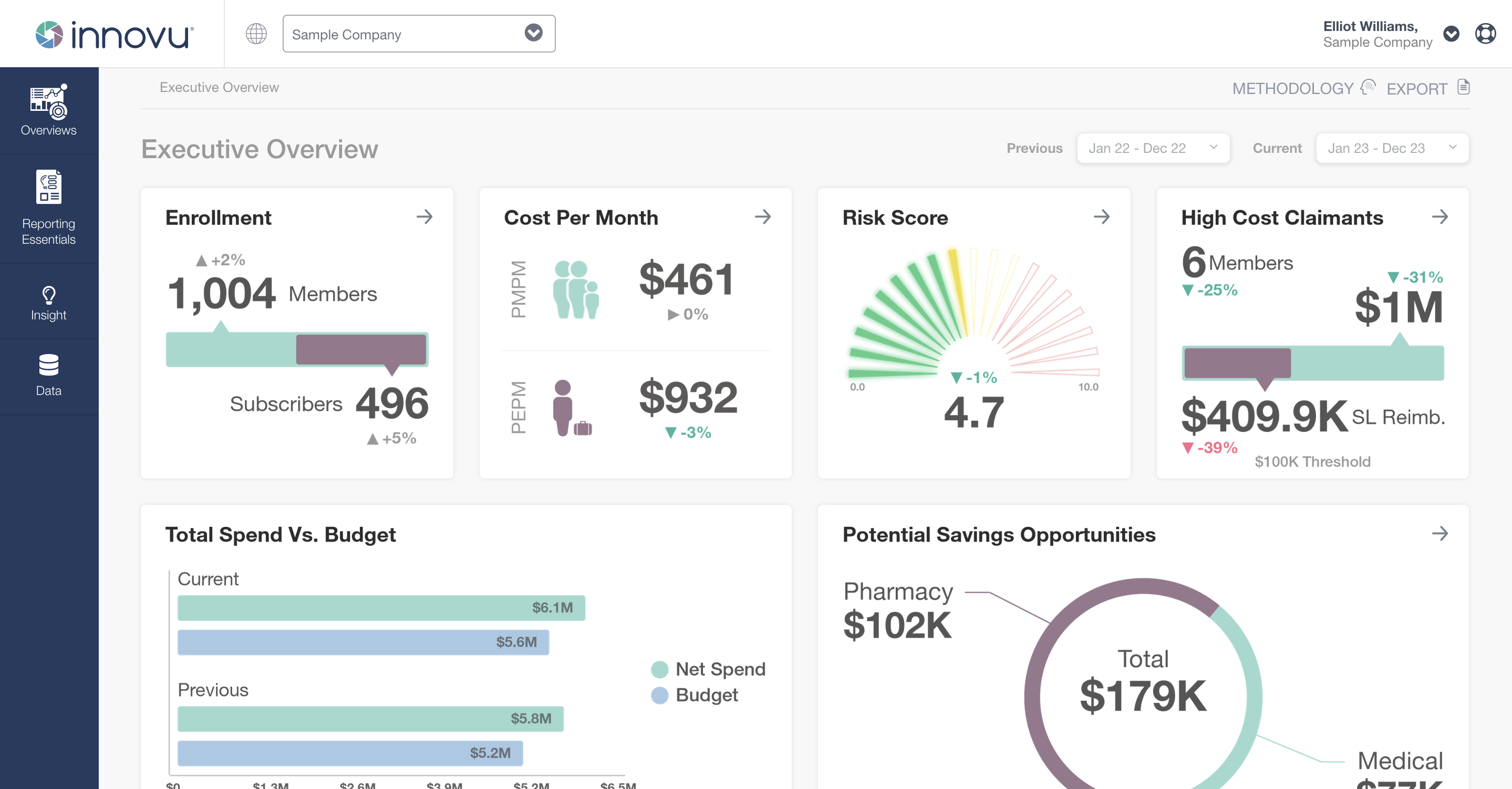Toggle Net Spend legend item
Viewport: 1512px width, 789px height.
(x=708, y=669)
